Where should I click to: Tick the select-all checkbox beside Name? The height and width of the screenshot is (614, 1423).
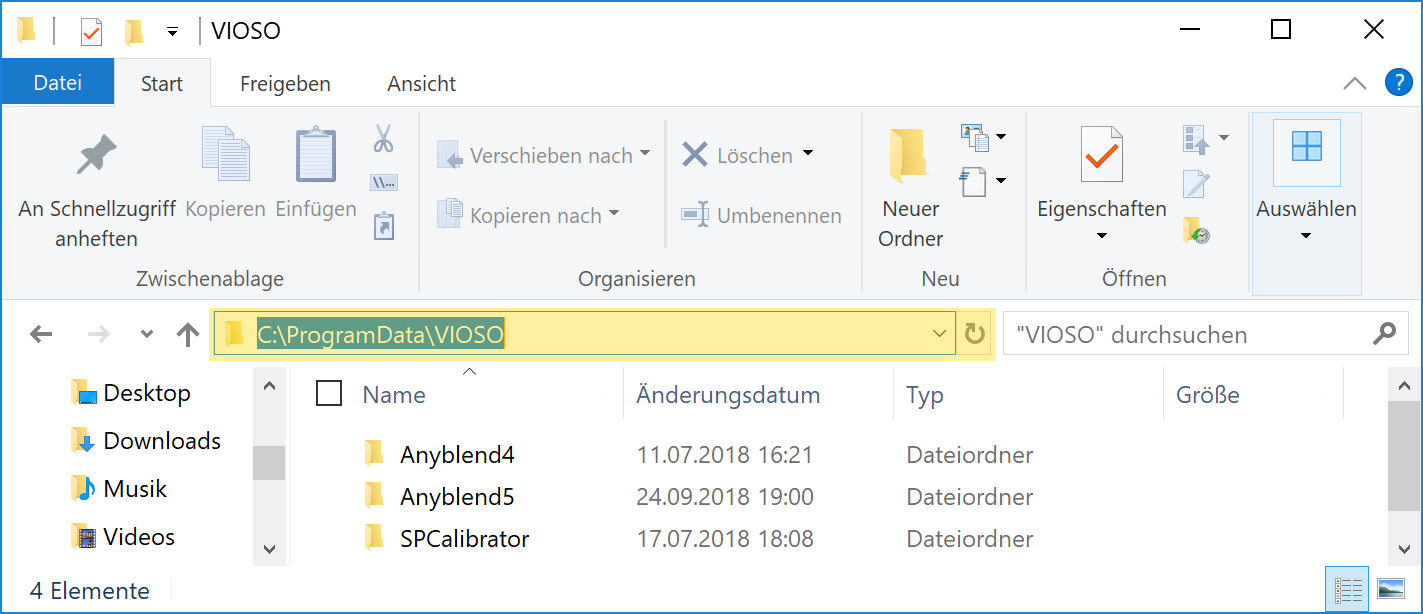coord(328,394)
